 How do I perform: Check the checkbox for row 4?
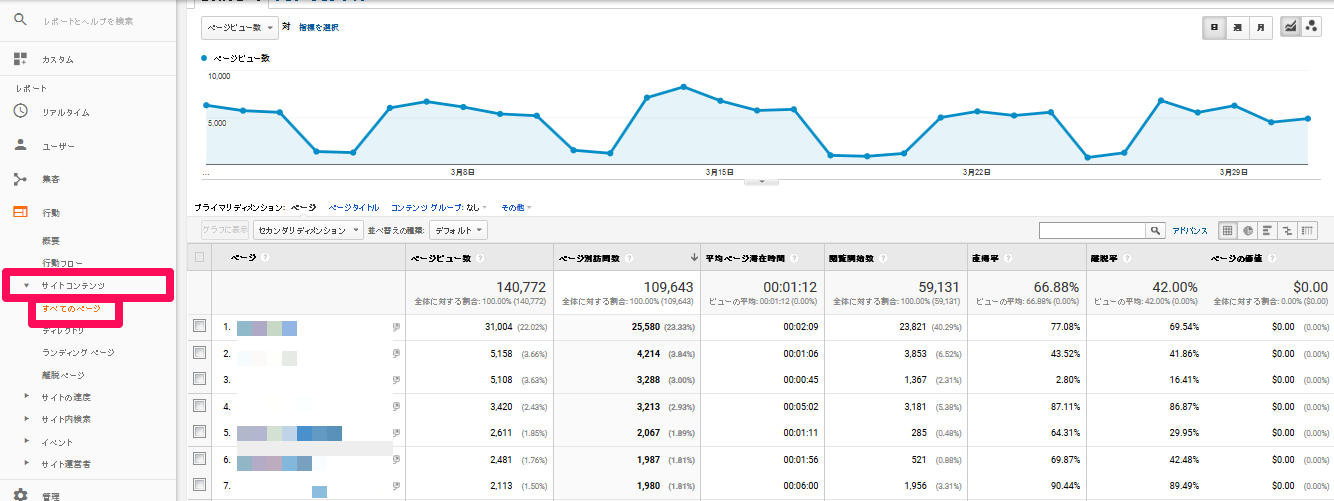point(200,406)
